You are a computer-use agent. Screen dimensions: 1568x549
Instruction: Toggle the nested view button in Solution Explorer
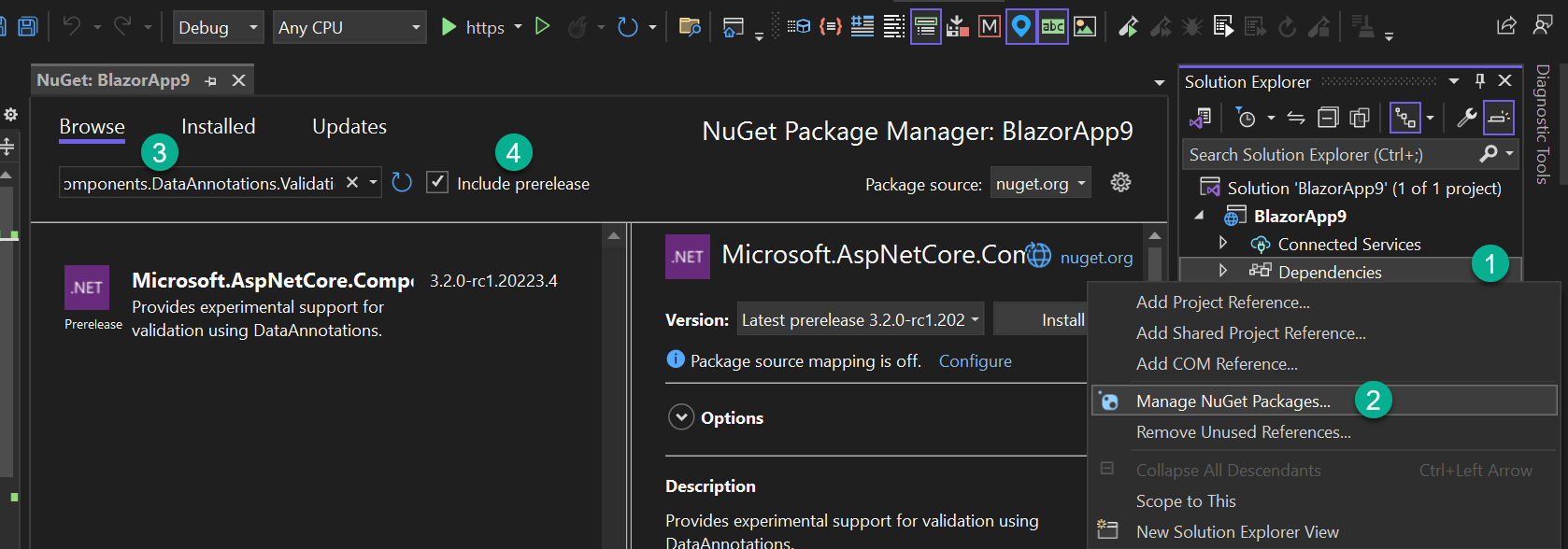[1404, 118]
